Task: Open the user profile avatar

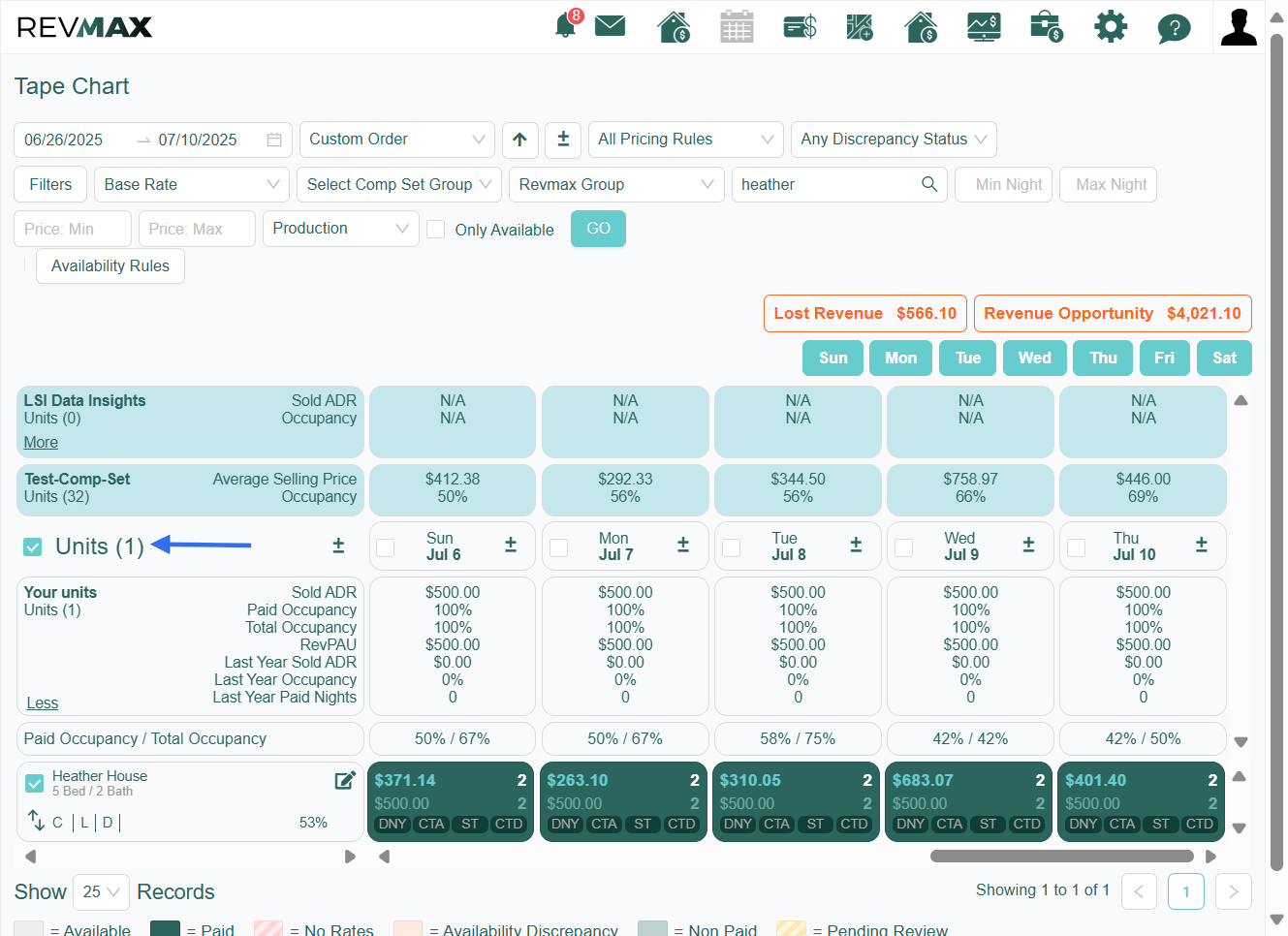Action: pyautogui.click(x=1239, y=27)
